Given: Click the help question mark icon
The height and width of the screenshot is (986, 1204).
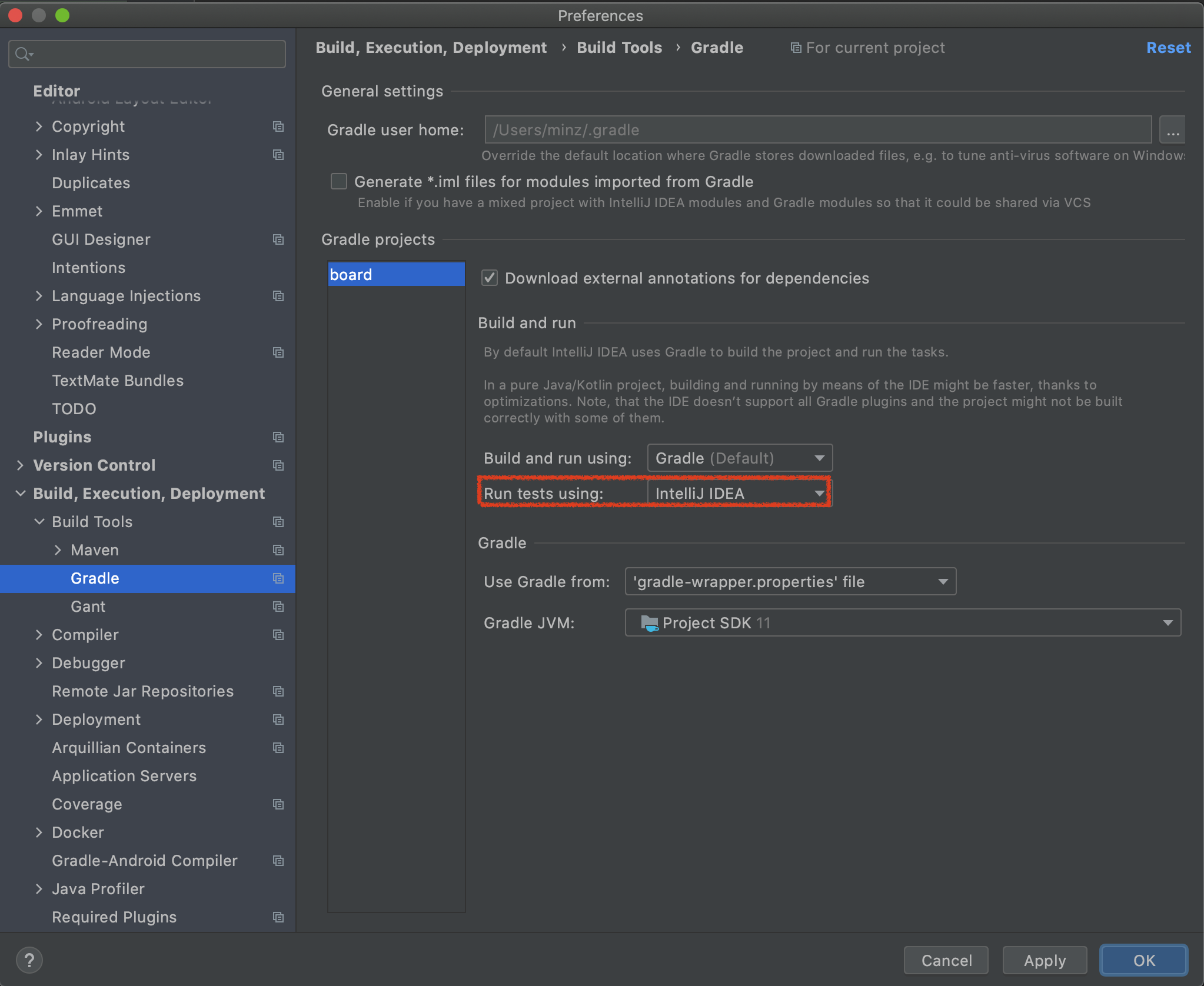Looking at the screenshot, I should (29, 960).
